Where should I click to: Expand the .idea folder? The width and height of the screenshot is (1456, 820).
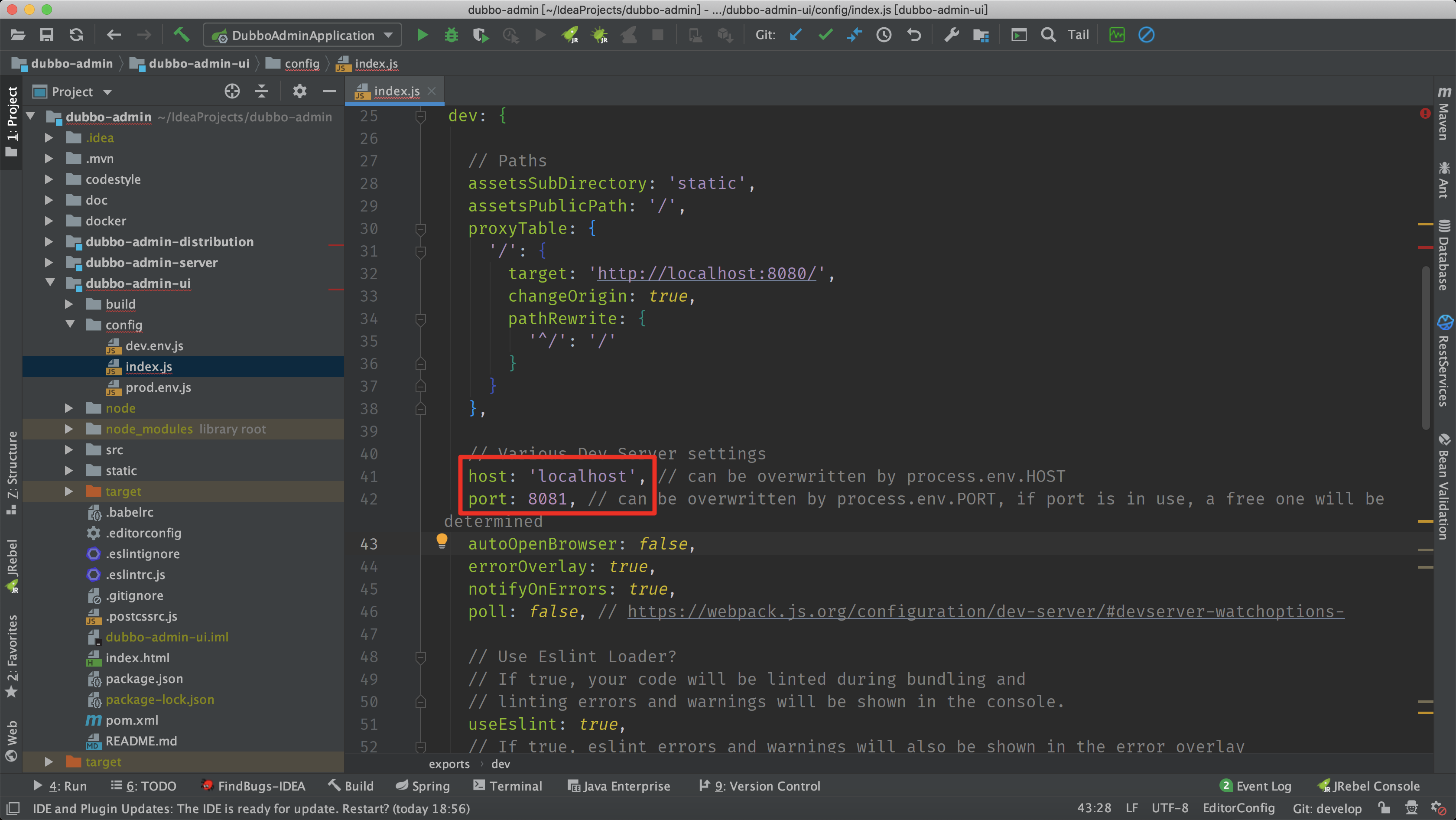click(49, 138)
